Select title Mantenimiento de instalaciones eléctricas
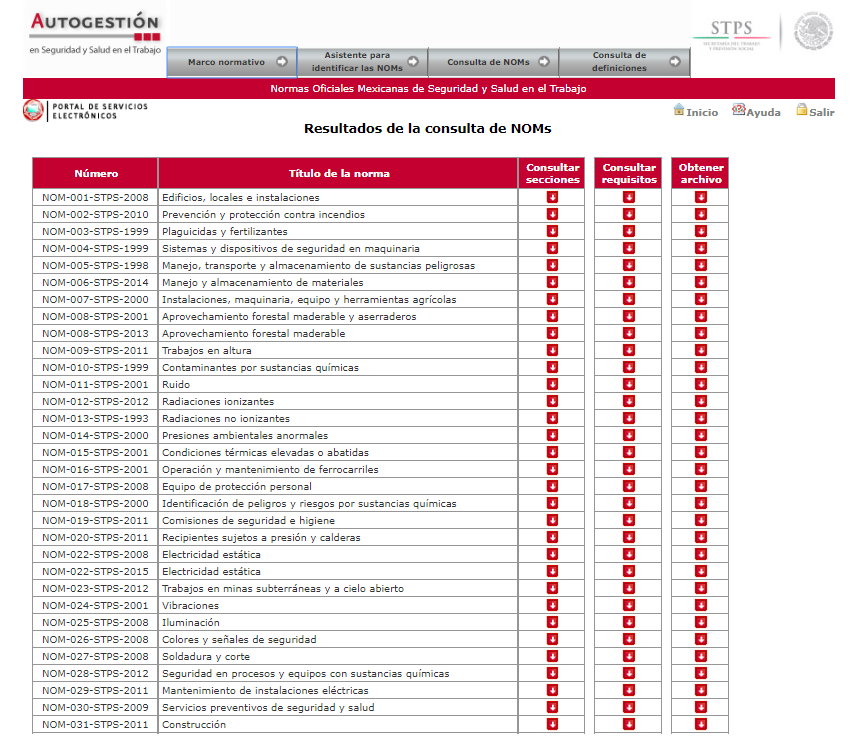Image resolution: width=850 pixels, height=746 pixels. (265, 690)
